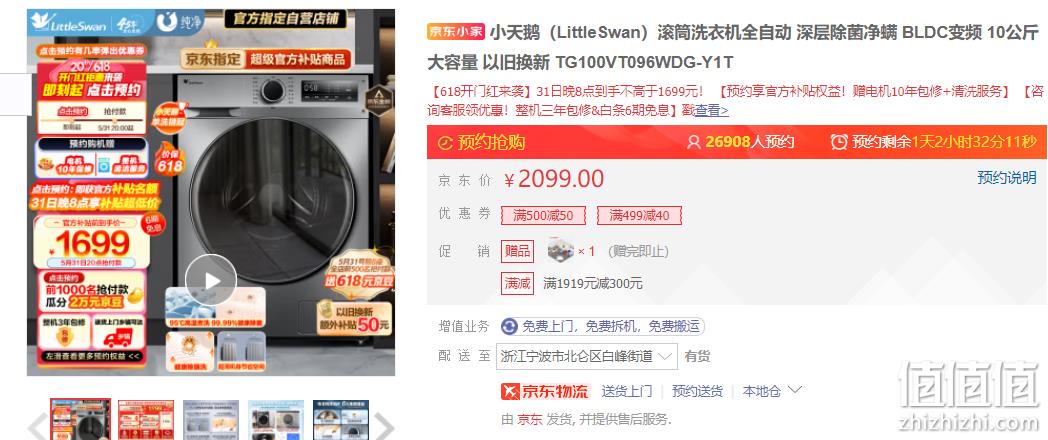Click the previous thumbnail arrow
1048x440 pixels.
pyautogui.click(x=37, y=426)
